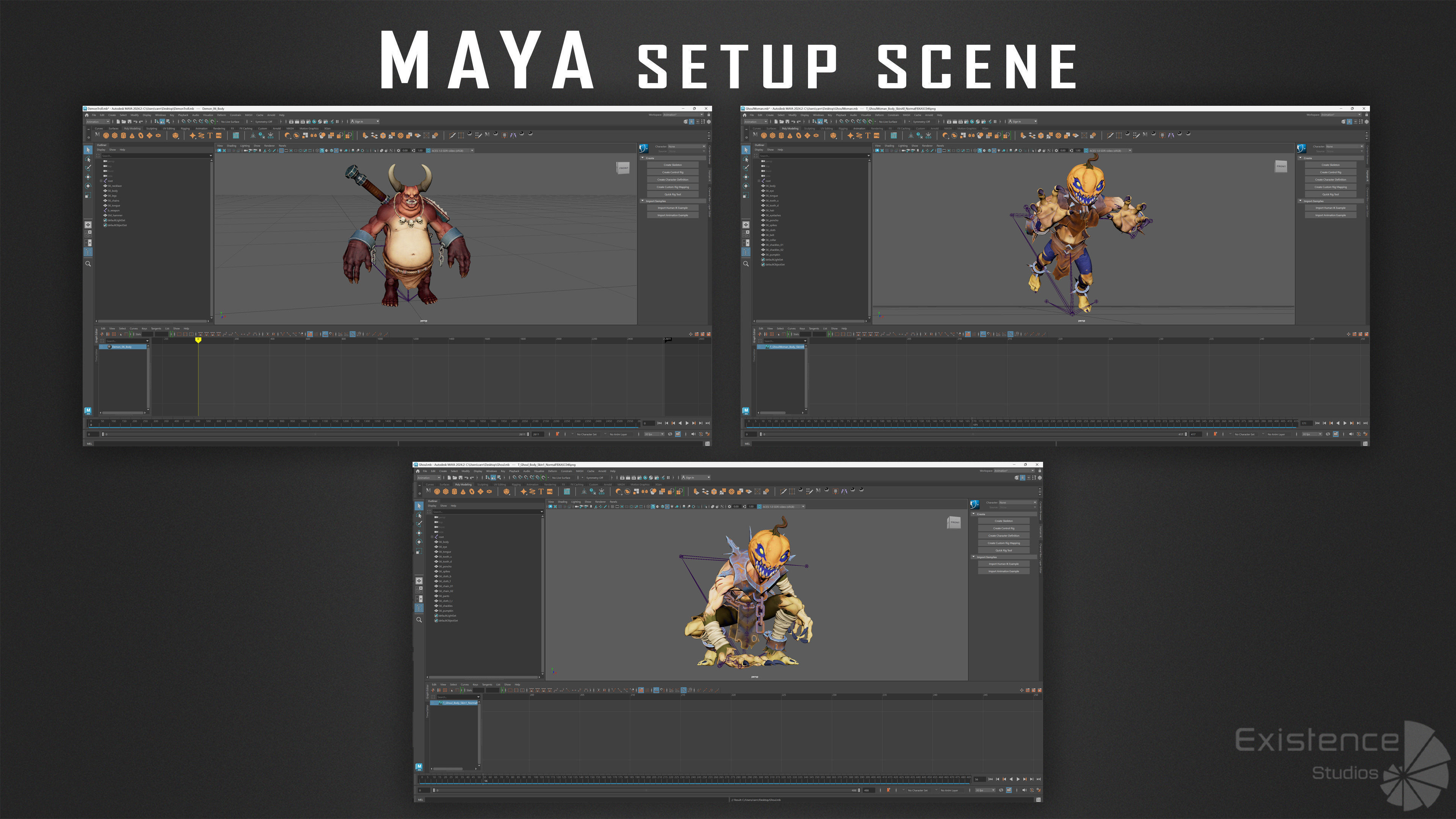Click Import Animation Example in Ghoul window
This screenshot has width=1456, height=819.
click(1004, 571)
